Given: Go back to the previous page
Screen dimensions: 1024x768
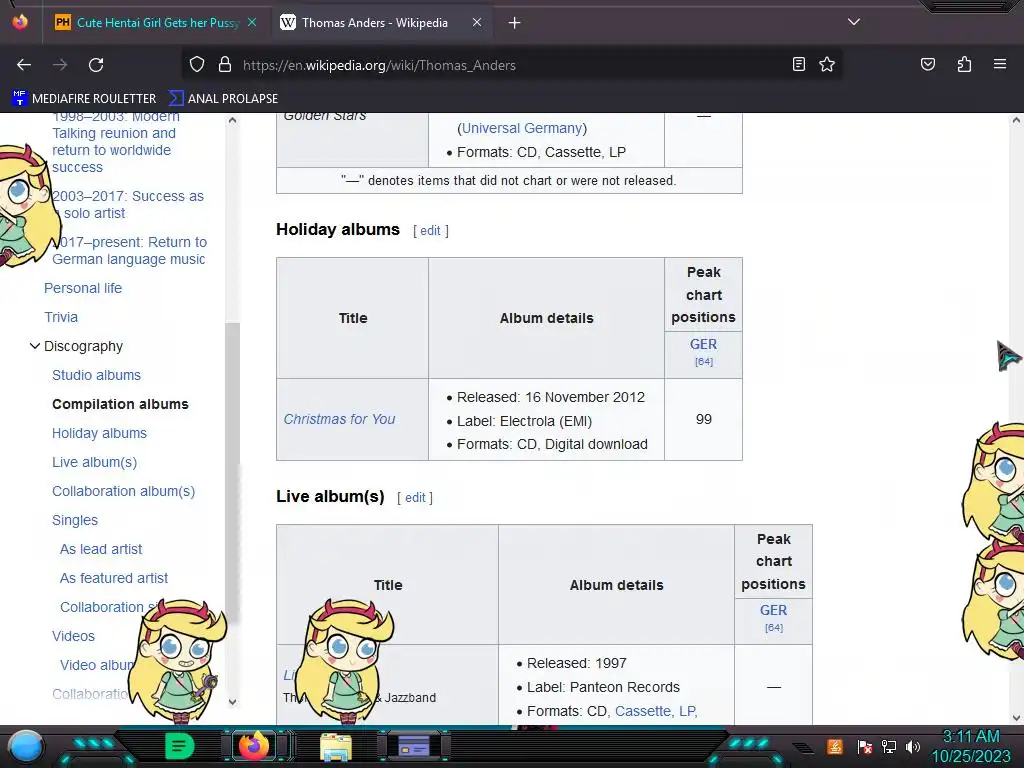Looking at the screenshot, I should 24,65.
